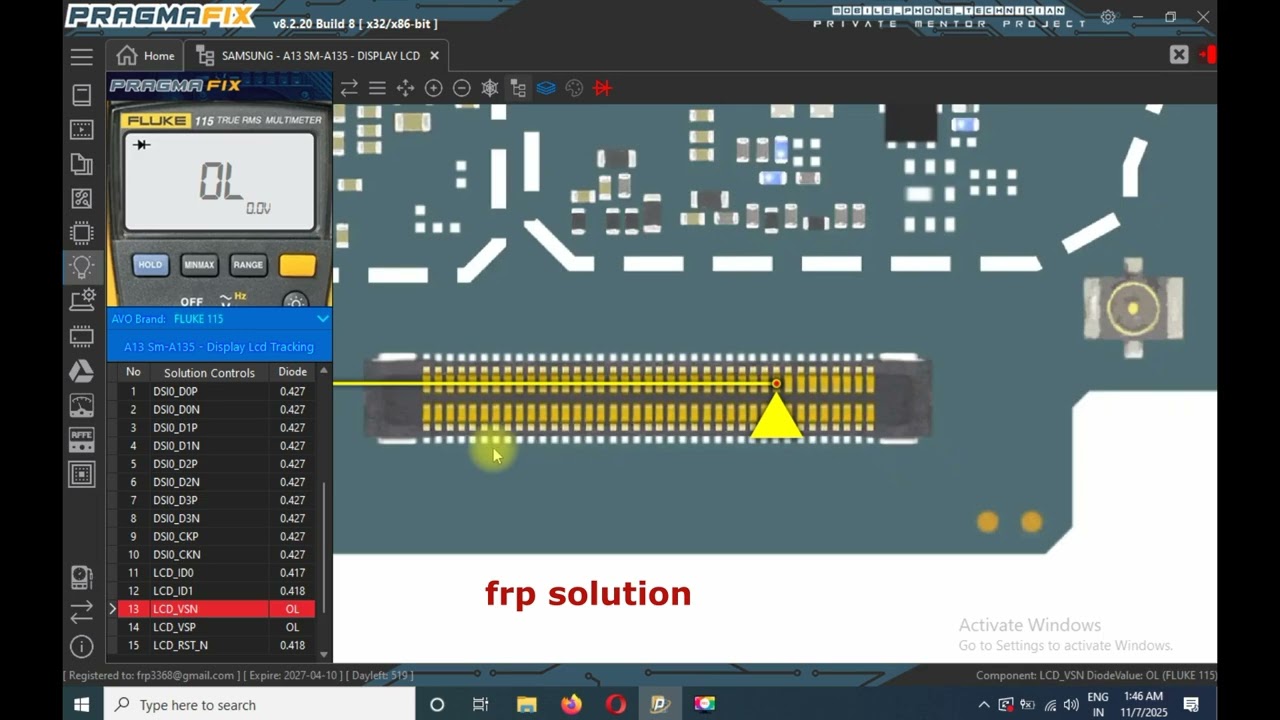The image size is (1280, 720).
Task: Select the highlighted LCD_VSN row
Action: (216, 609)
